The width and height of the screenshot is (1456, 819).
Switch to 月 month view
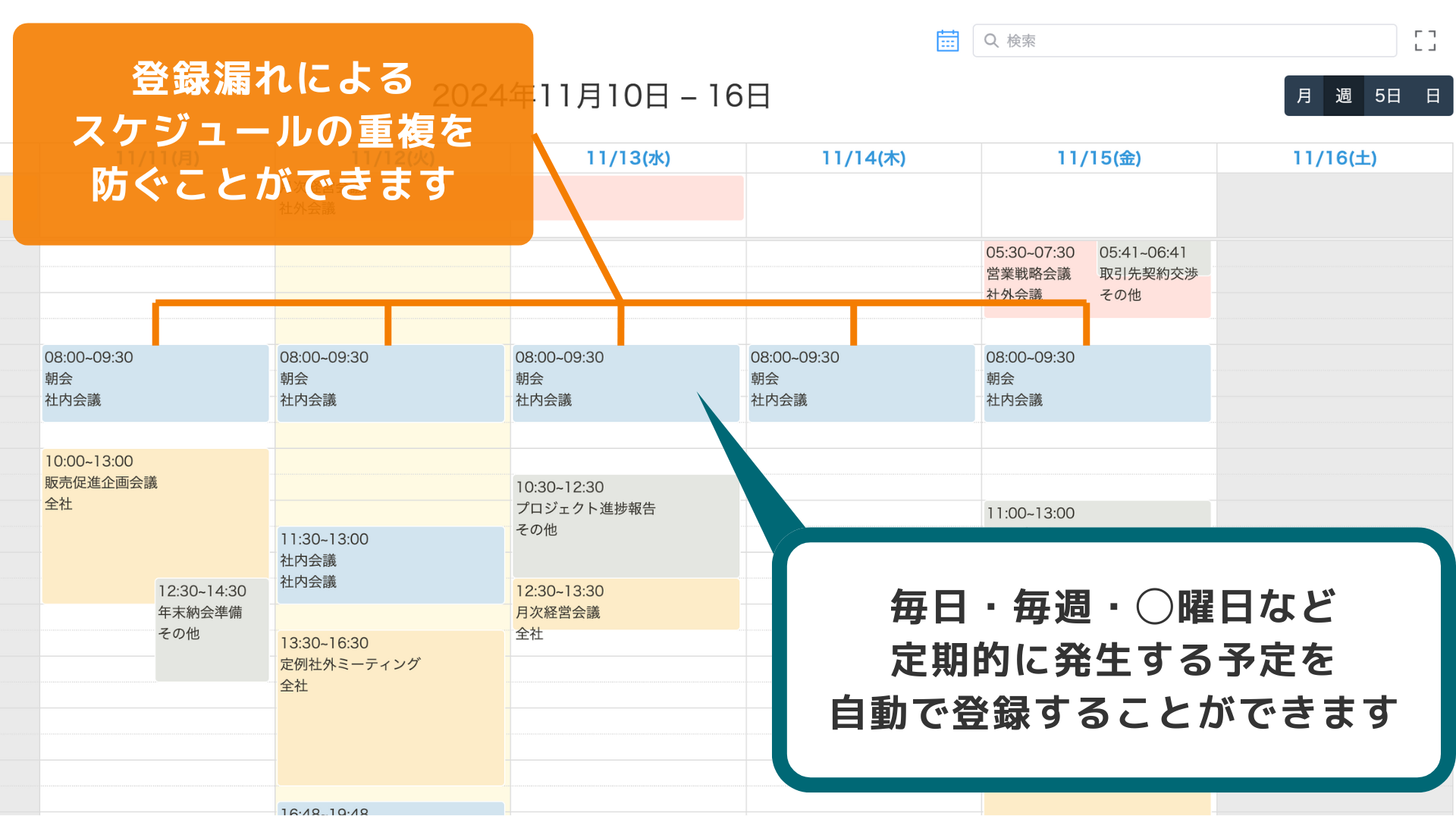click(x=1304, y=96)
